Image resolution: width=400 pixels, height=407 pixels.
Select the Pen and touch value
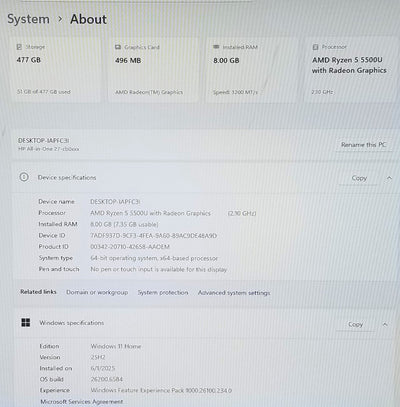pyautogui.click(x=159, y=269)
